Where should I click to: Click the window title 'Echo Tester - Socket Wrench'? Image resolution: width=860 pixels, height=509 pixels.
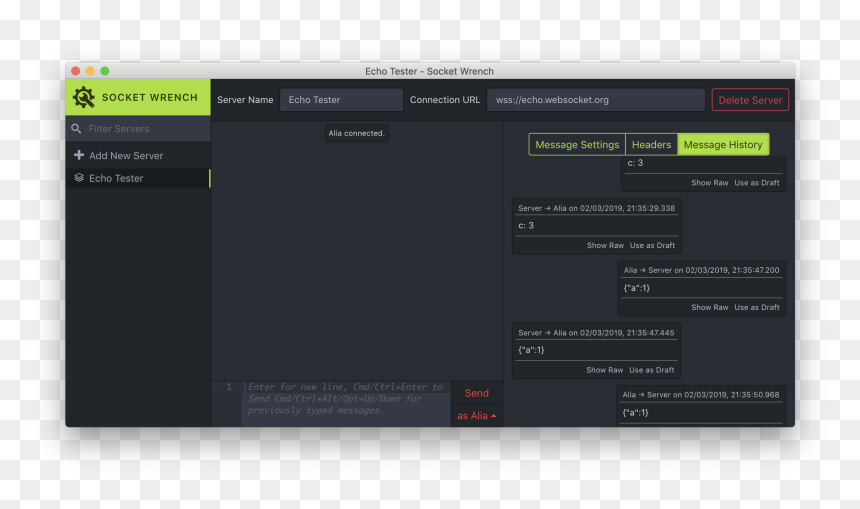point(429,71)
